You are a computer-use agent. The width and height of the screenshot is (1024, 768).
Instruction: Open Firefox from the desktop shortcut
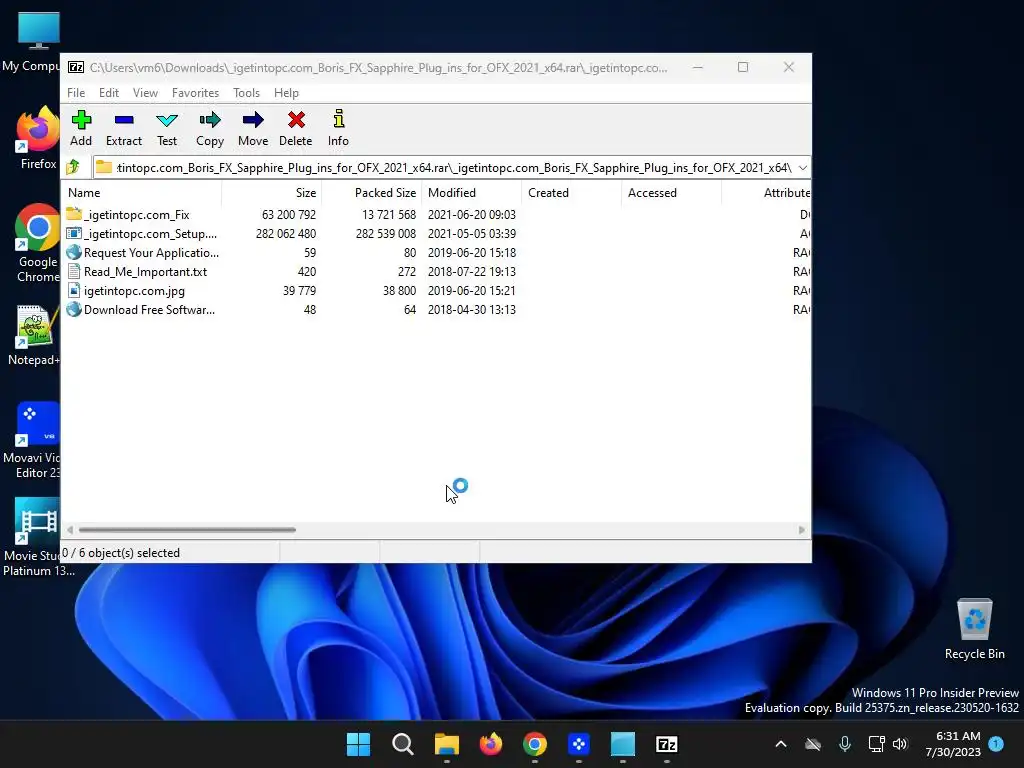(x=38, y=137)
